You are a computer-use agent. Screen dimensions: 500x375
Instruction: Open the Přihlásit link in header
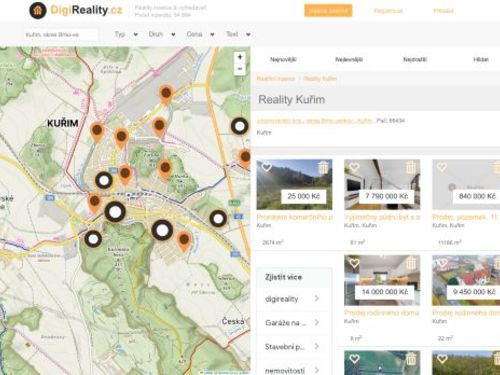pos(444,11)
